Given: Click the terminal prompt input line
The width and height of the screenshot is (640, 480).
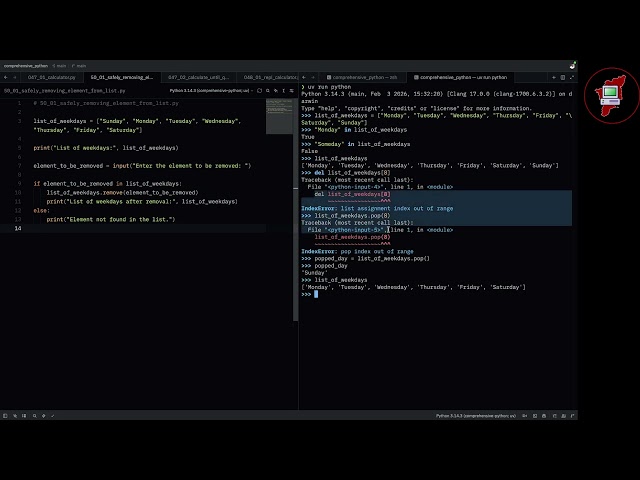Looking at the screenshot, I should pos(435,294).
